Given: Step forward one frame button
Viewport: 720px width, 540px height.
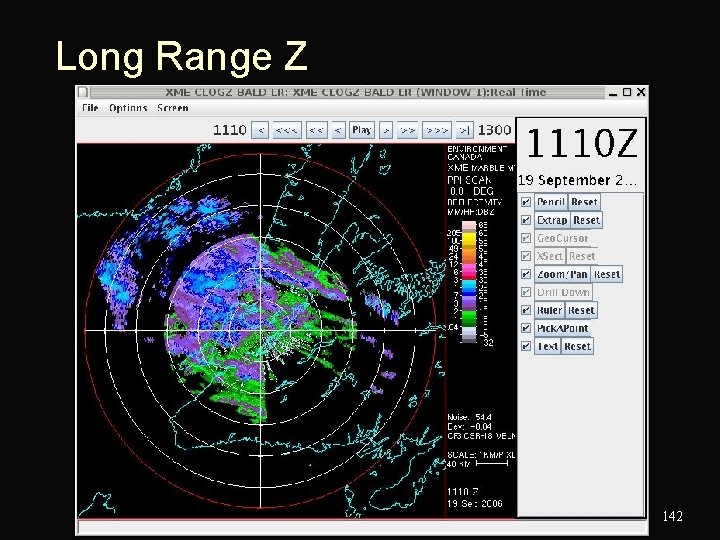Looking at the screenshot, I should [x=386, y=130].
